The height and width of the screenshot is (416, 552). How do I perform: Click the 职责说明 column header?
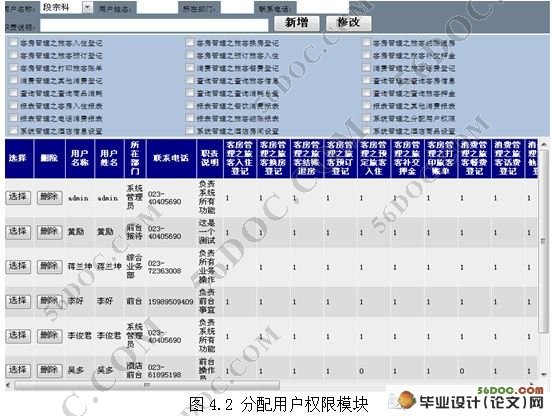(x=210, y=158)
